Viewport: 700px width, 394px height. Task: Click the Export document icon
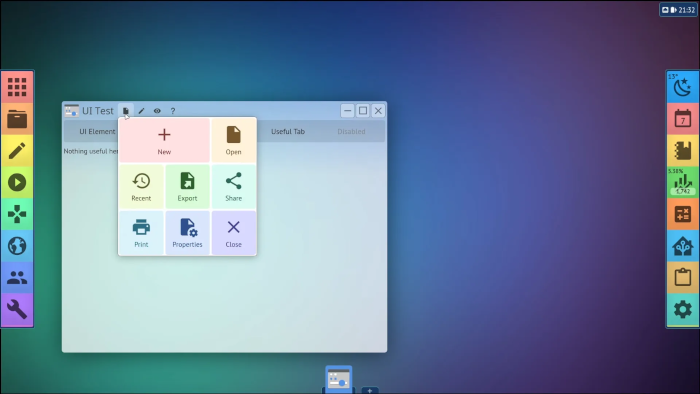click(x=187, y=181)
